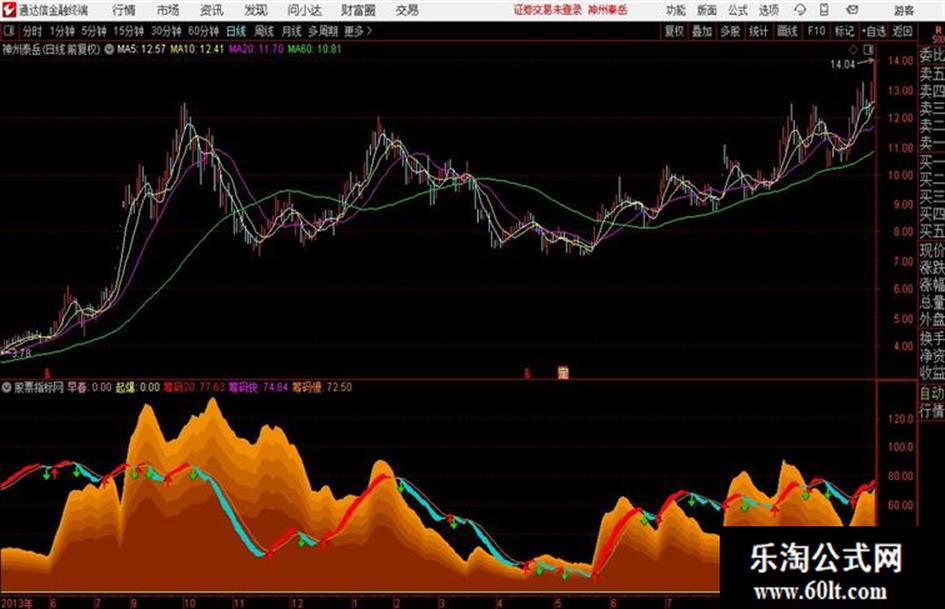945x609 pixels.
Task: Click the MA5: 12.57 indicator value
Action: point(141,49)
